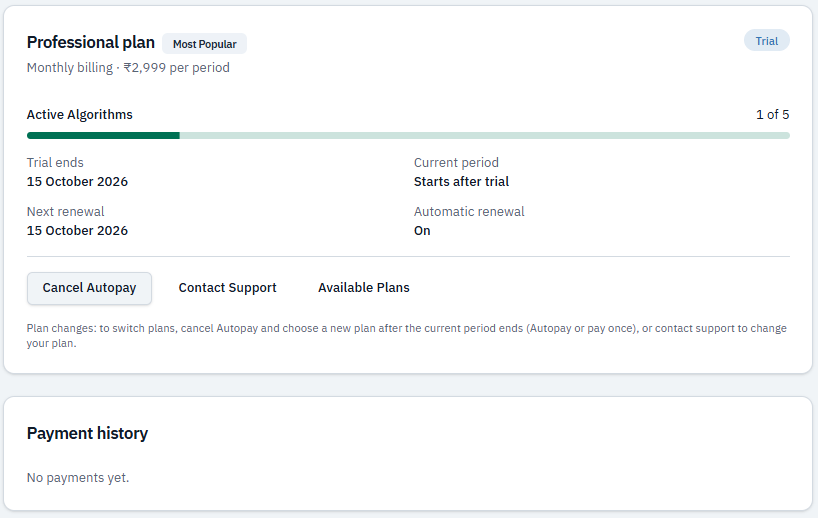Screen dimensions: 818x518
Task: Click the Trial ends label
Action: point(55,163)
